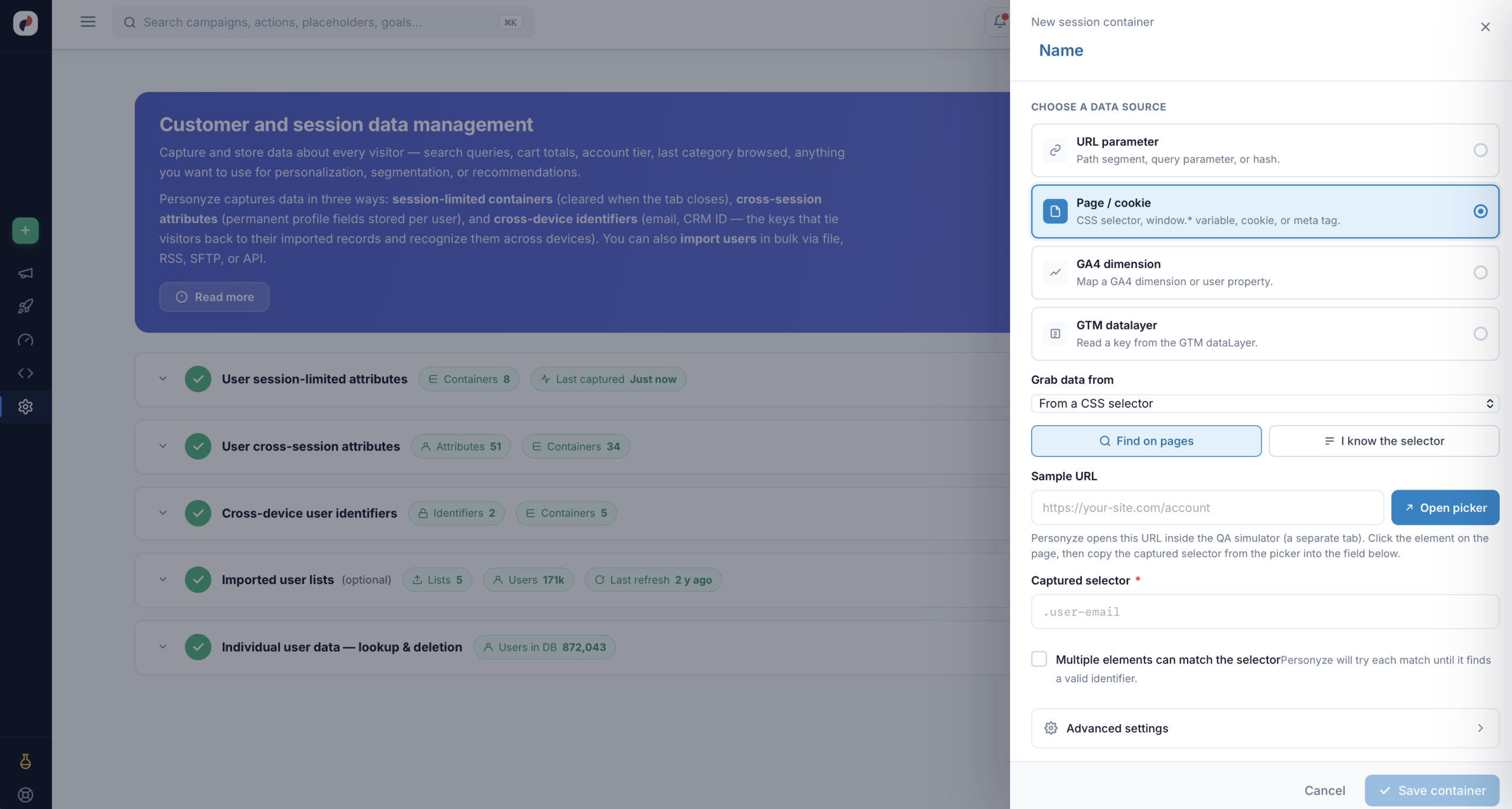Expand User cross-session attributes row
Viewport: 1512px width, 809px height.
163,446
